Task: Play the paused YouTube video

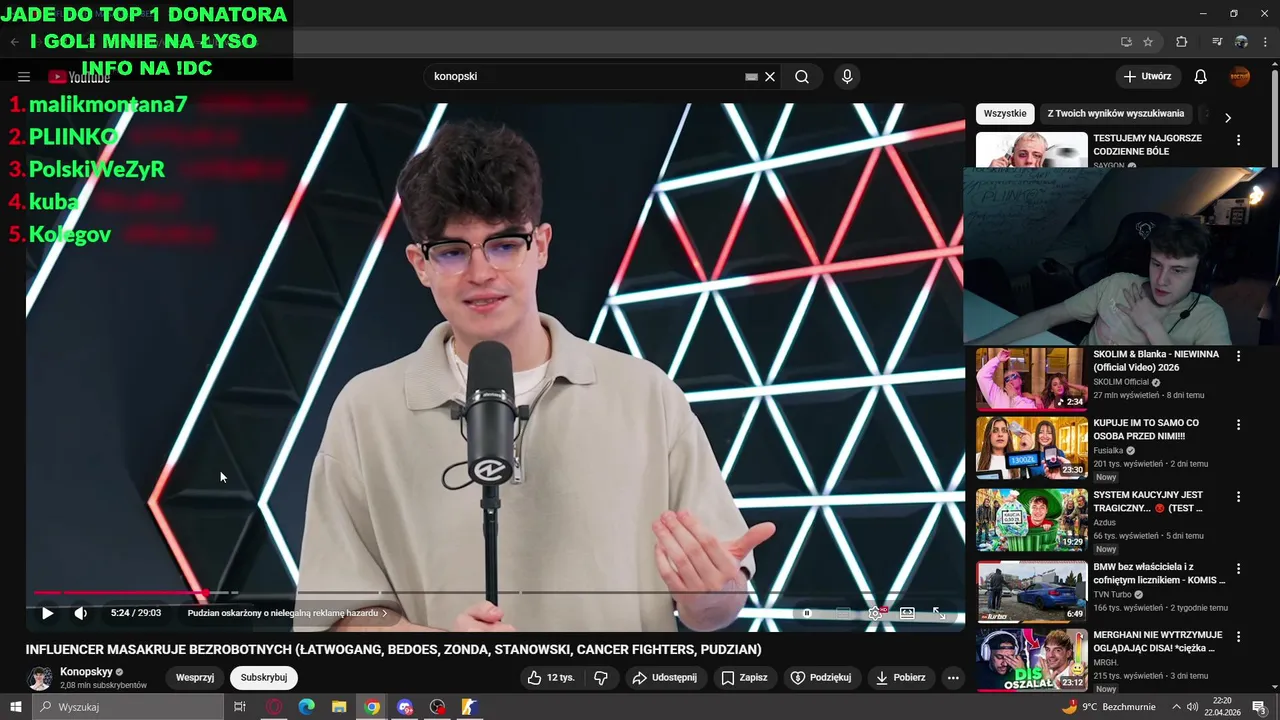Action: [47, 613]
